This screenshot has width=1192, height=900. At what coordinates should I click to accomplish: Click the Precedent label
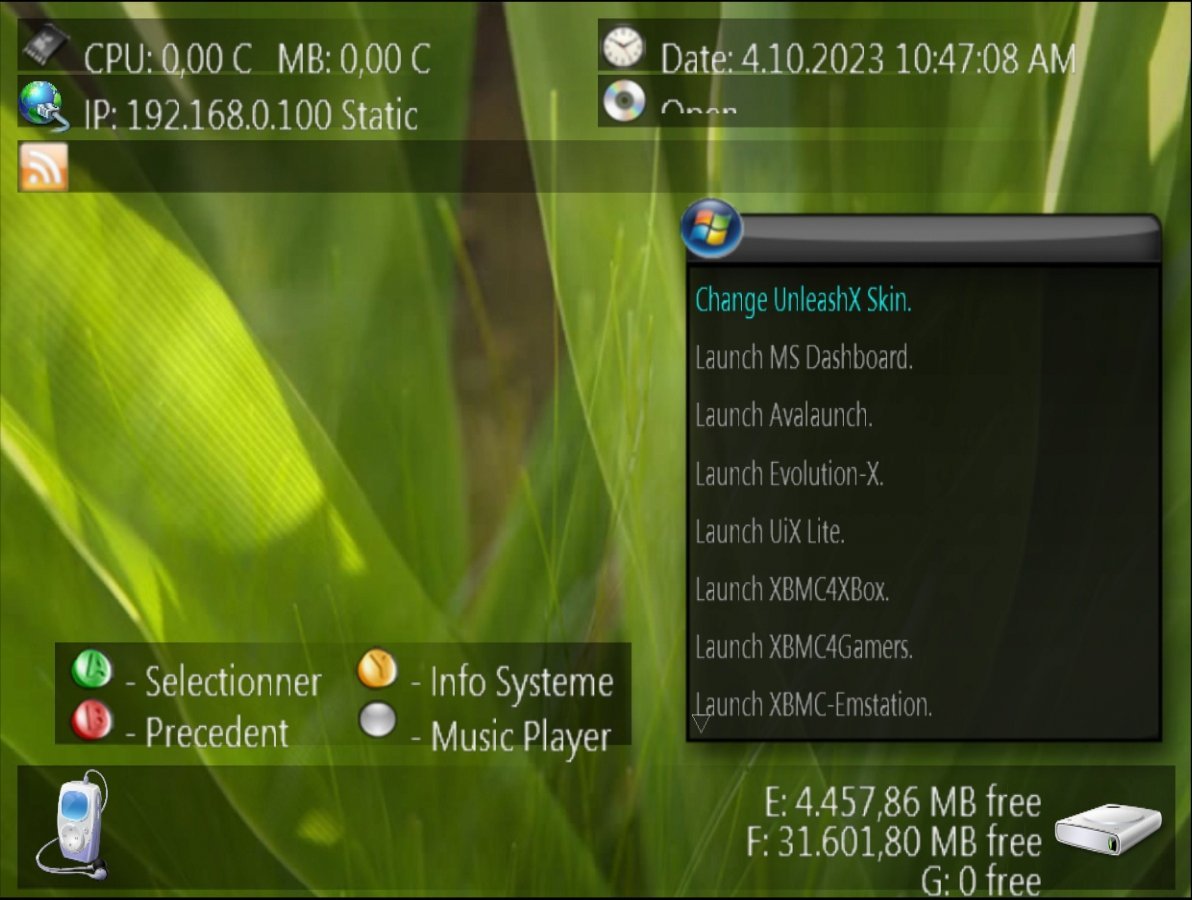217,732
